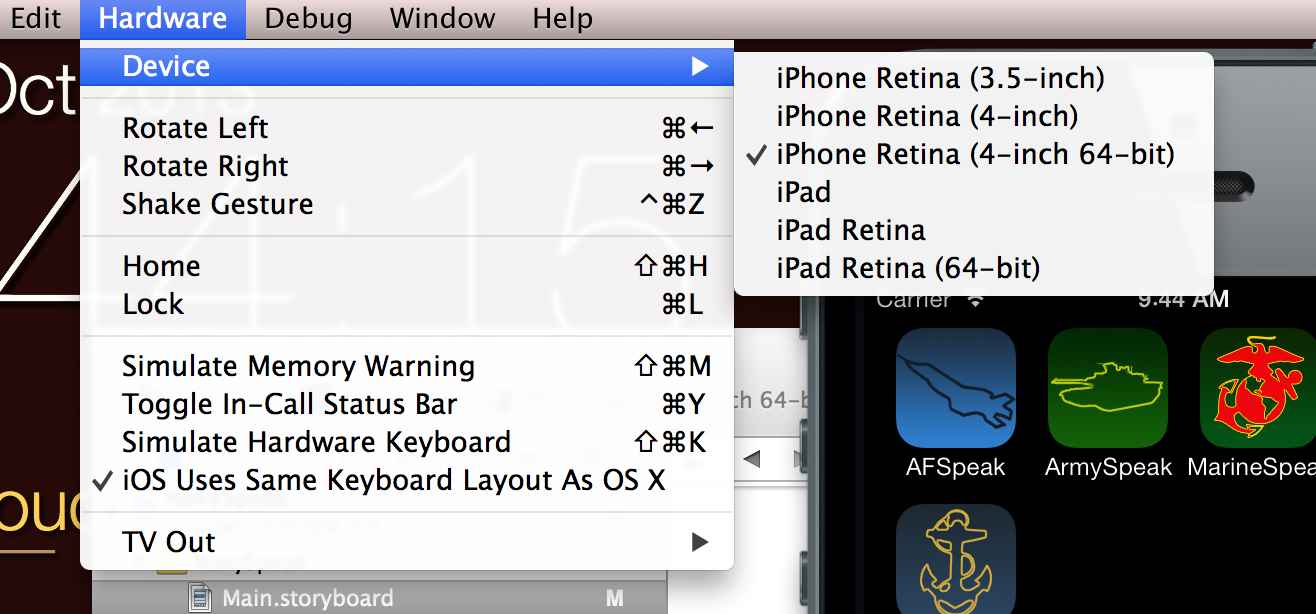Select checked iPhone Retina (4-inch 64-bit)
Image resolution: width=1316 pixels, height=614 pixels.
(x=974, y=154)
